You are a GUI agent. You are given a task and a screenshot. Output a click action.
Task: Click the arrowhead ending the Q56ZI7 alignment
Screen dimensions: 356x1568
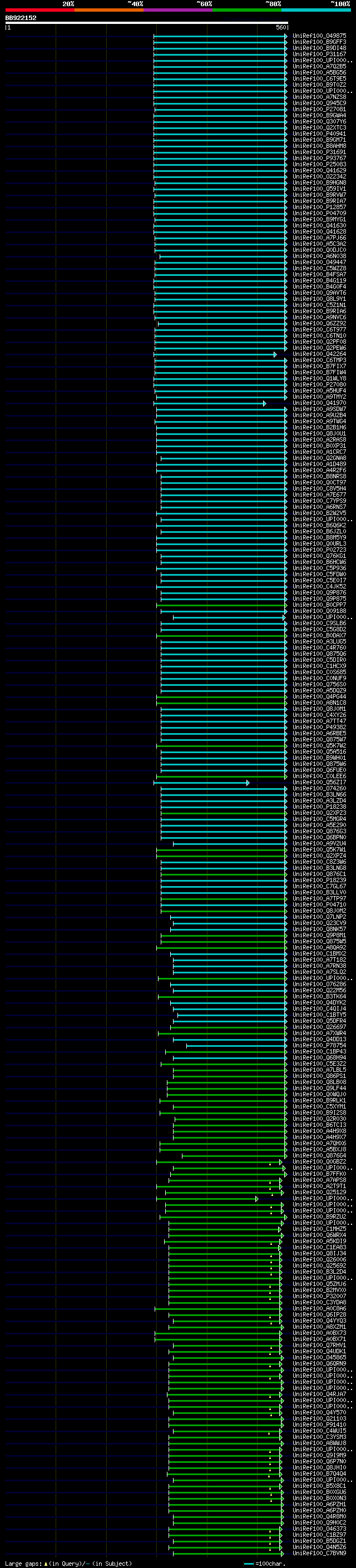pyautogui.click(x=248, y=783)
